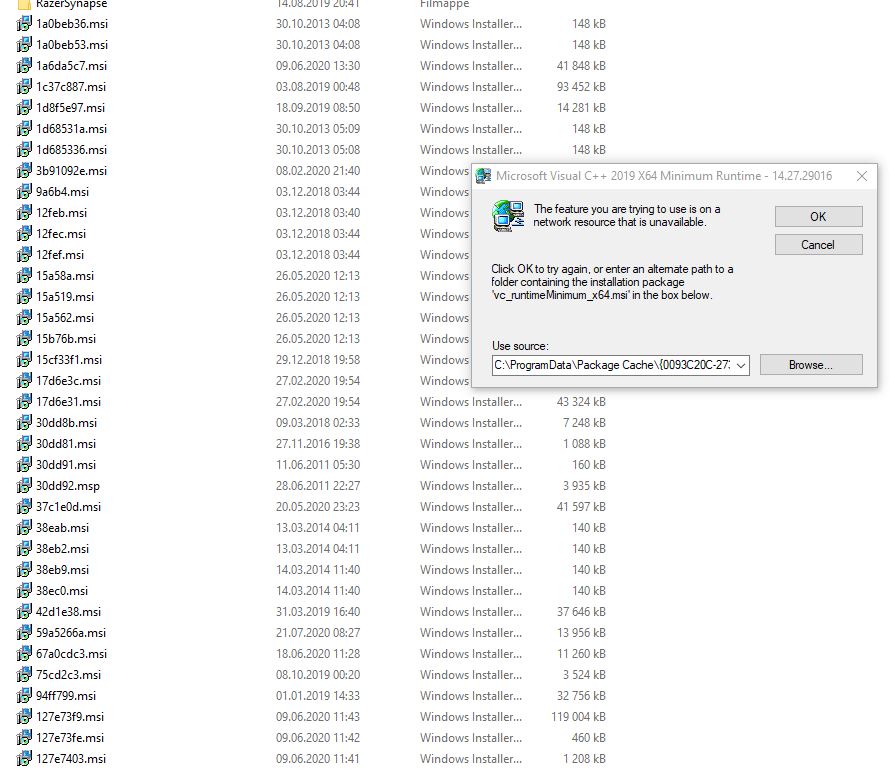
Task: Select the icon of 1a6da5c7.msi
Action: 24,66
